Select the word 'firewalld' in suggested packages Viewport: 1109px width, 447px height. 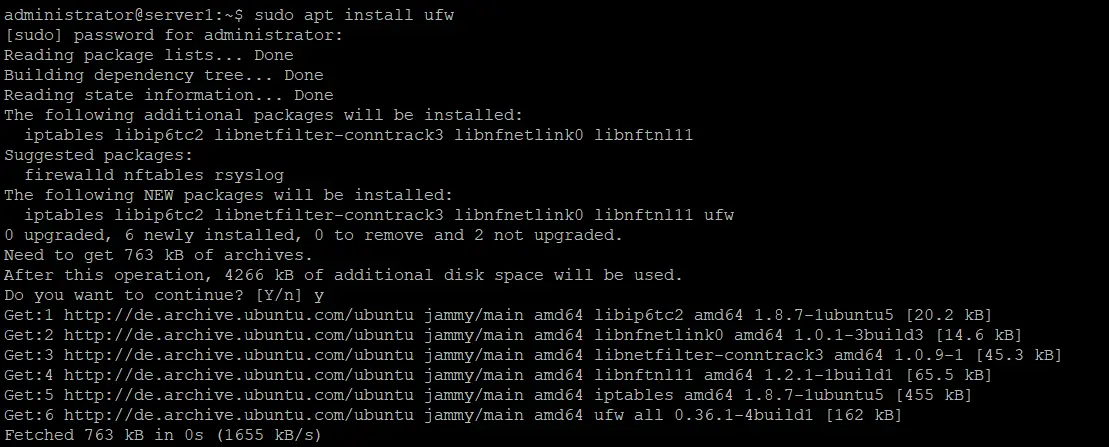[x=69, y=175]
